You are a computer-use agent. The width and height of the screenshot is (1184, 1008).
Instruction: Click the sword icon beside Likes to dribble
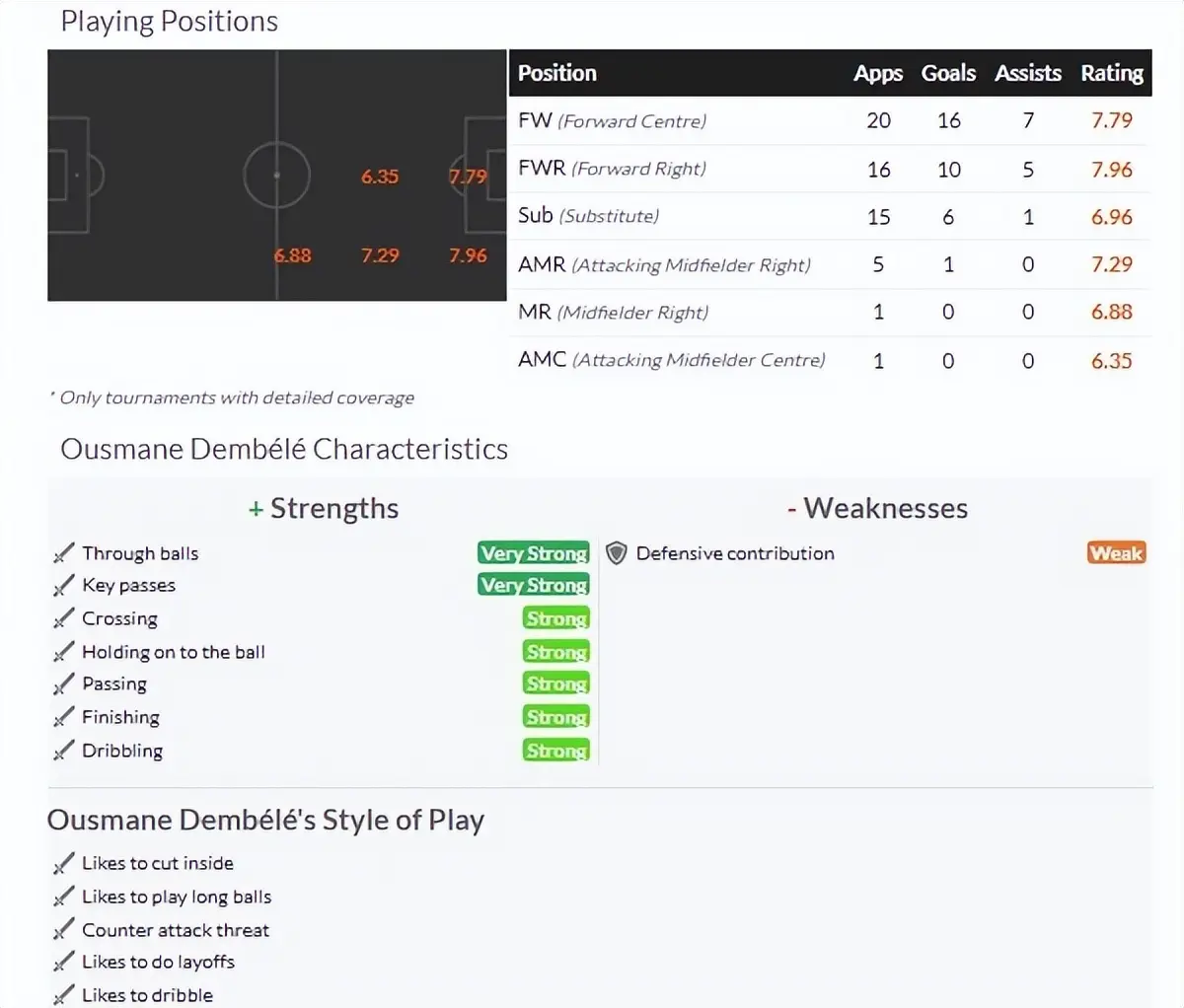pos(64,994)
